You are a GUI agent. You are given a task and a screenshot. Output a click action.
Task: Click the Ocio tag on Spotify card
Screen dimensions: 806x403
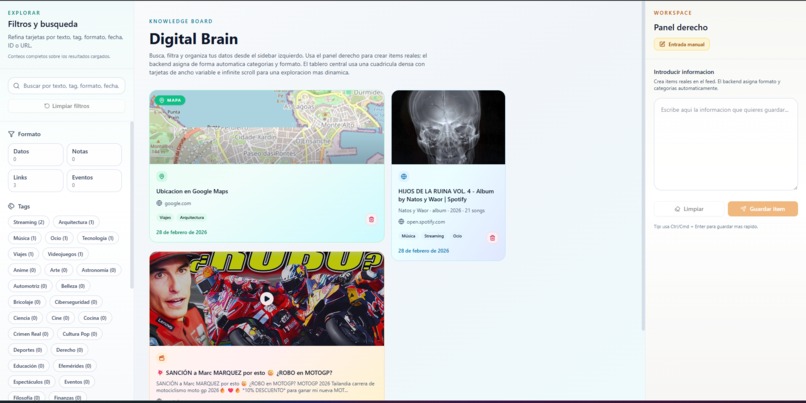coord(457,236)
